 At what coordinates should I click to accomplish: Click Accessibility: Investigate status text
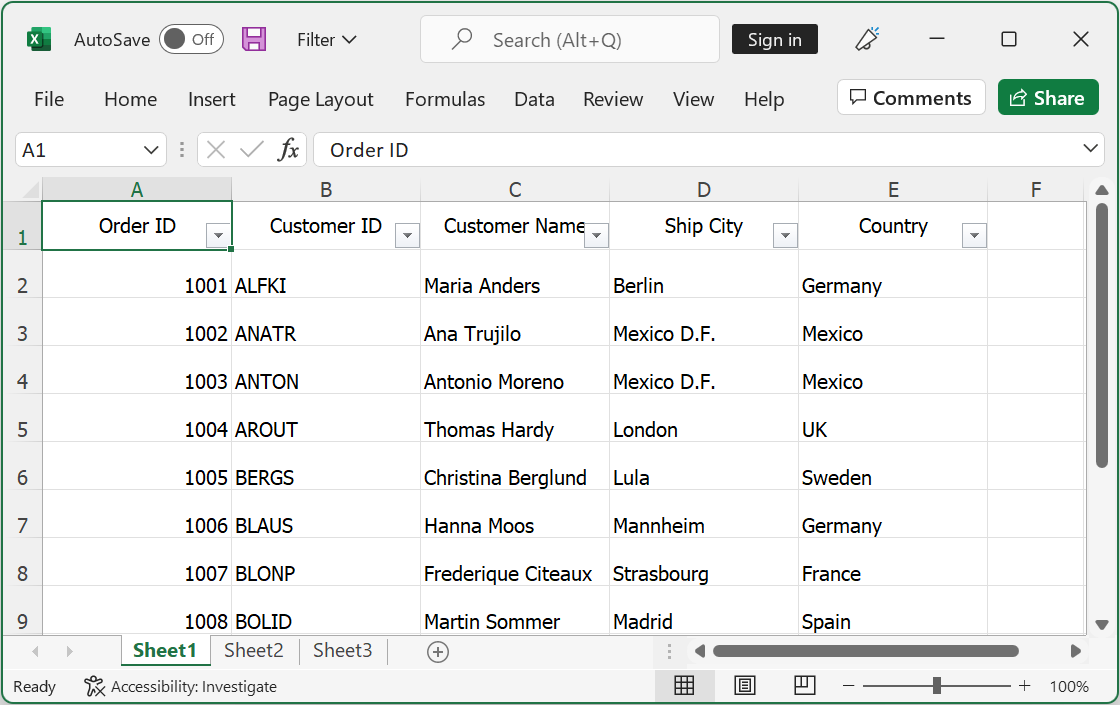click(194, 686)
